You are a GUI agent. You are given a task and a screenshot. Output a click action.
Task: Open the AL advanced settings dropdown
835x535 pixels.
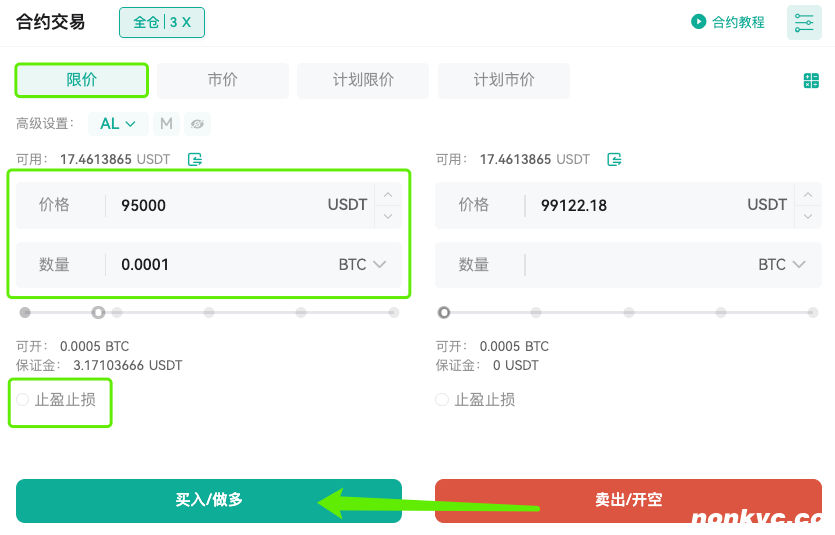click(x=118, y=124)
